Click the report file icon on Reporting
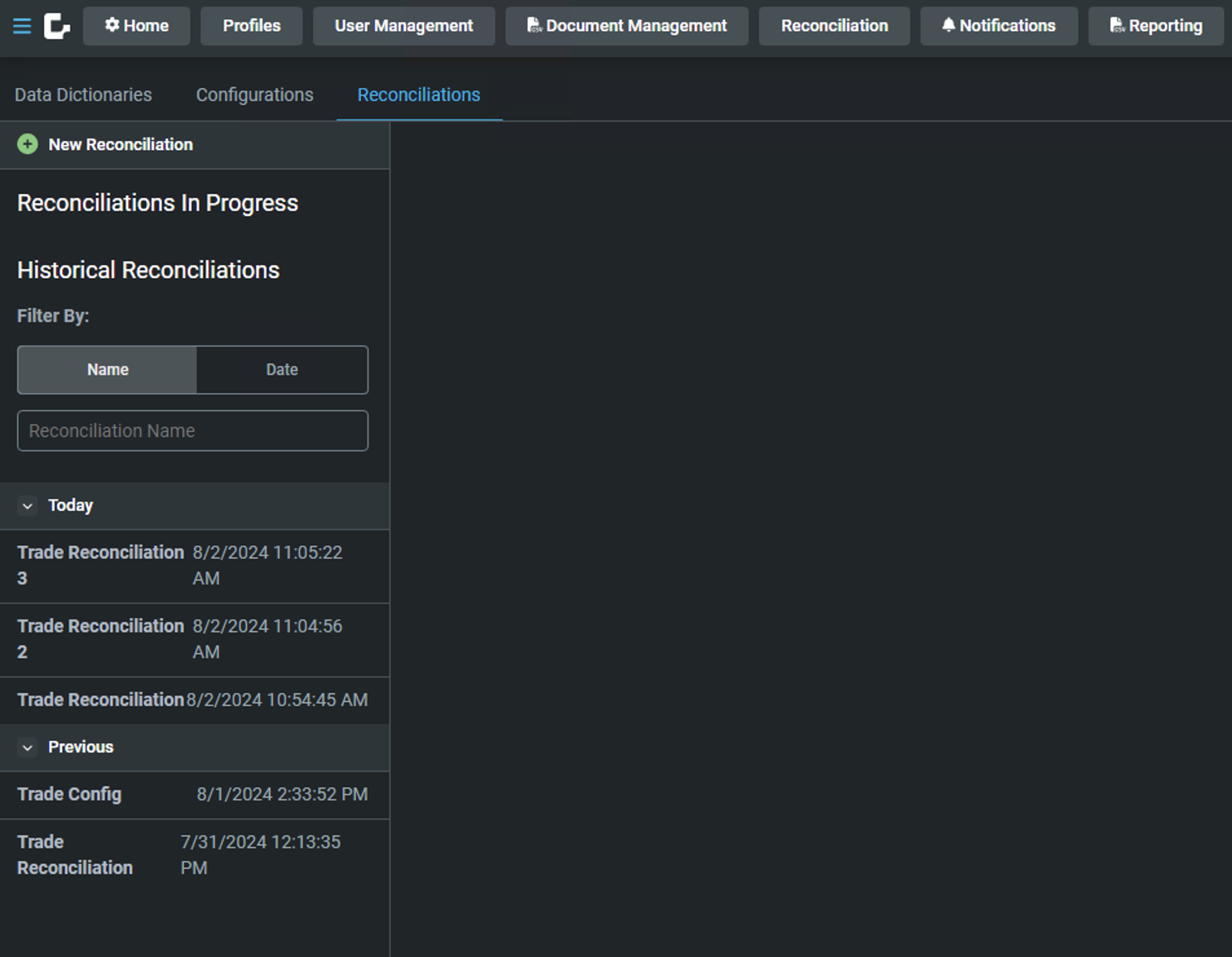Image resolution: width=1232 pixels, height=957 pixels. (x=1117, y=25)
